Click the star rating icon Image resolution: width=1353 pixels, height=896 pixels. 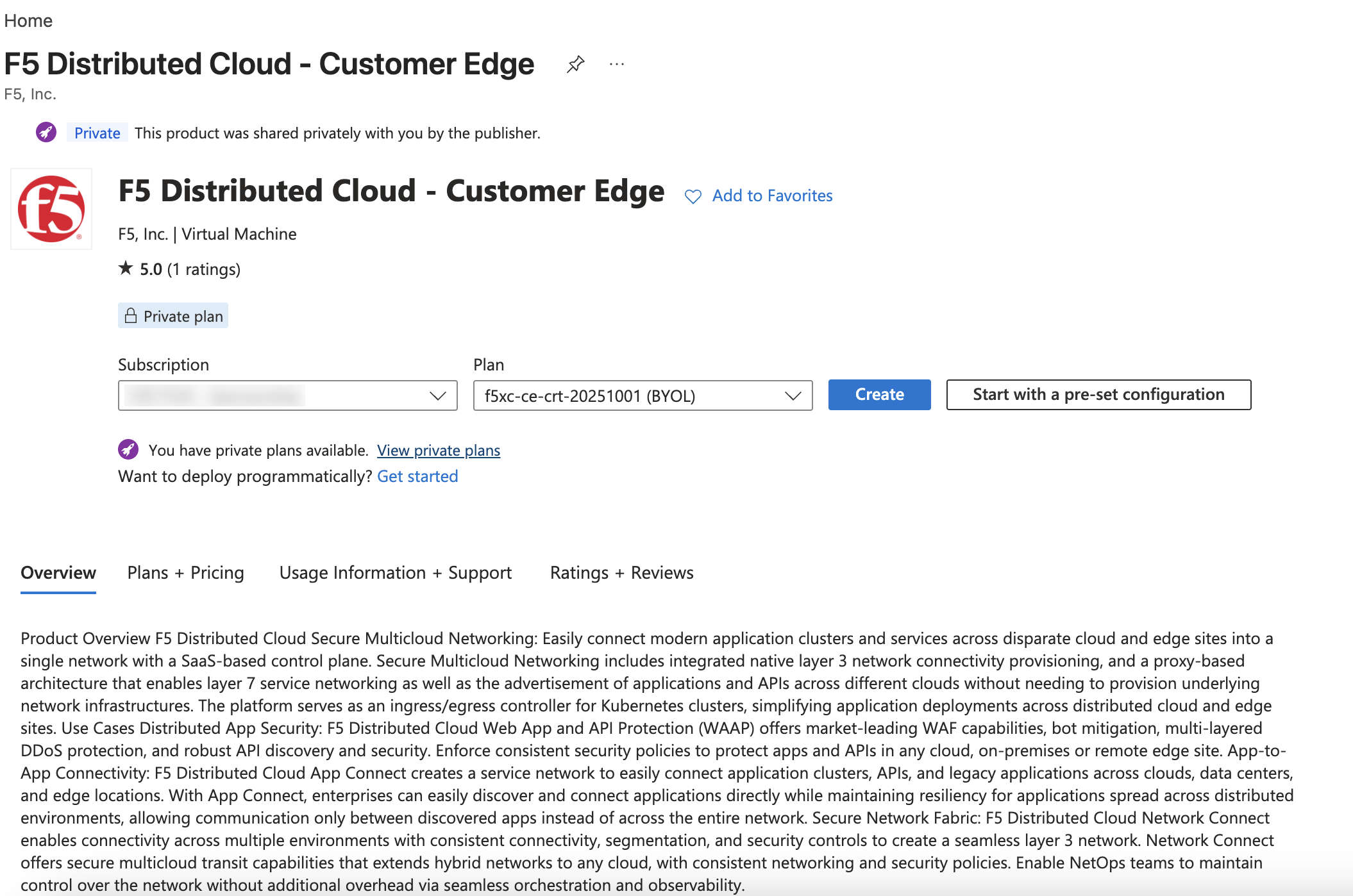pos(126,269)
